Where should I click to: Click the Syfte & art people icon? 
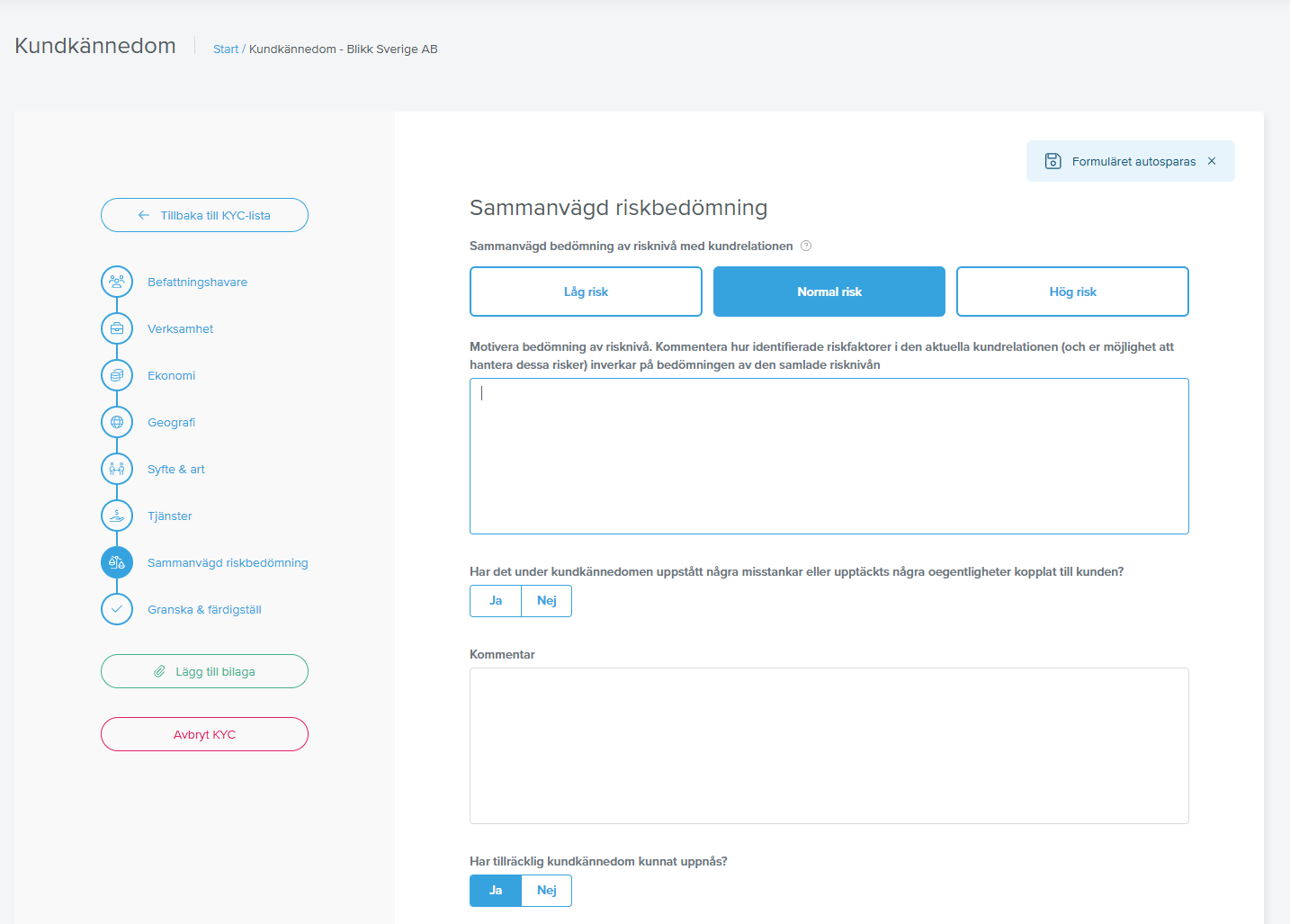117,469
